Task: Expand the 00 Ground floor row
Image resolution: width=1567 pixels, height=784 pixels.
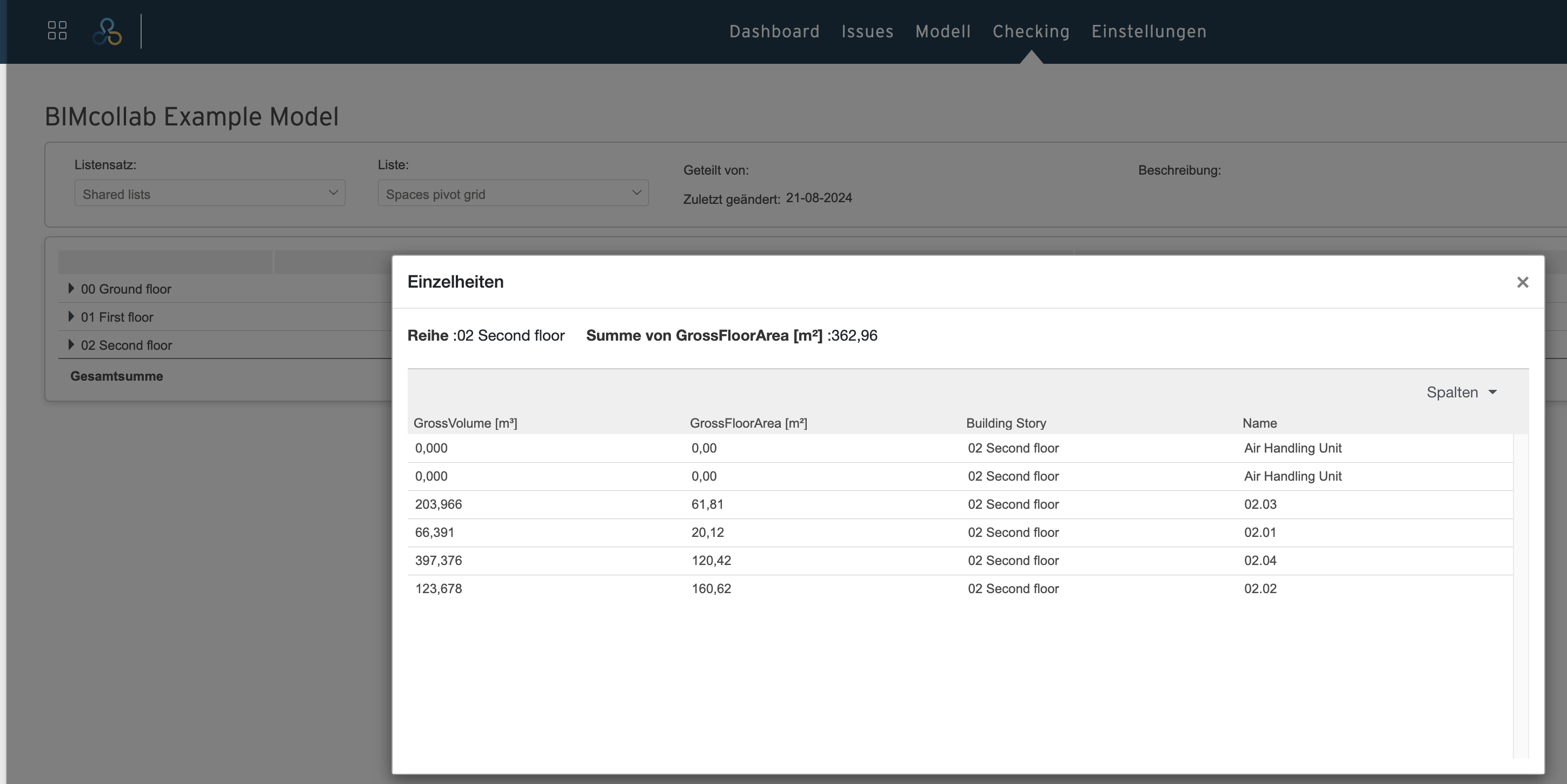Action: point(71,288)
